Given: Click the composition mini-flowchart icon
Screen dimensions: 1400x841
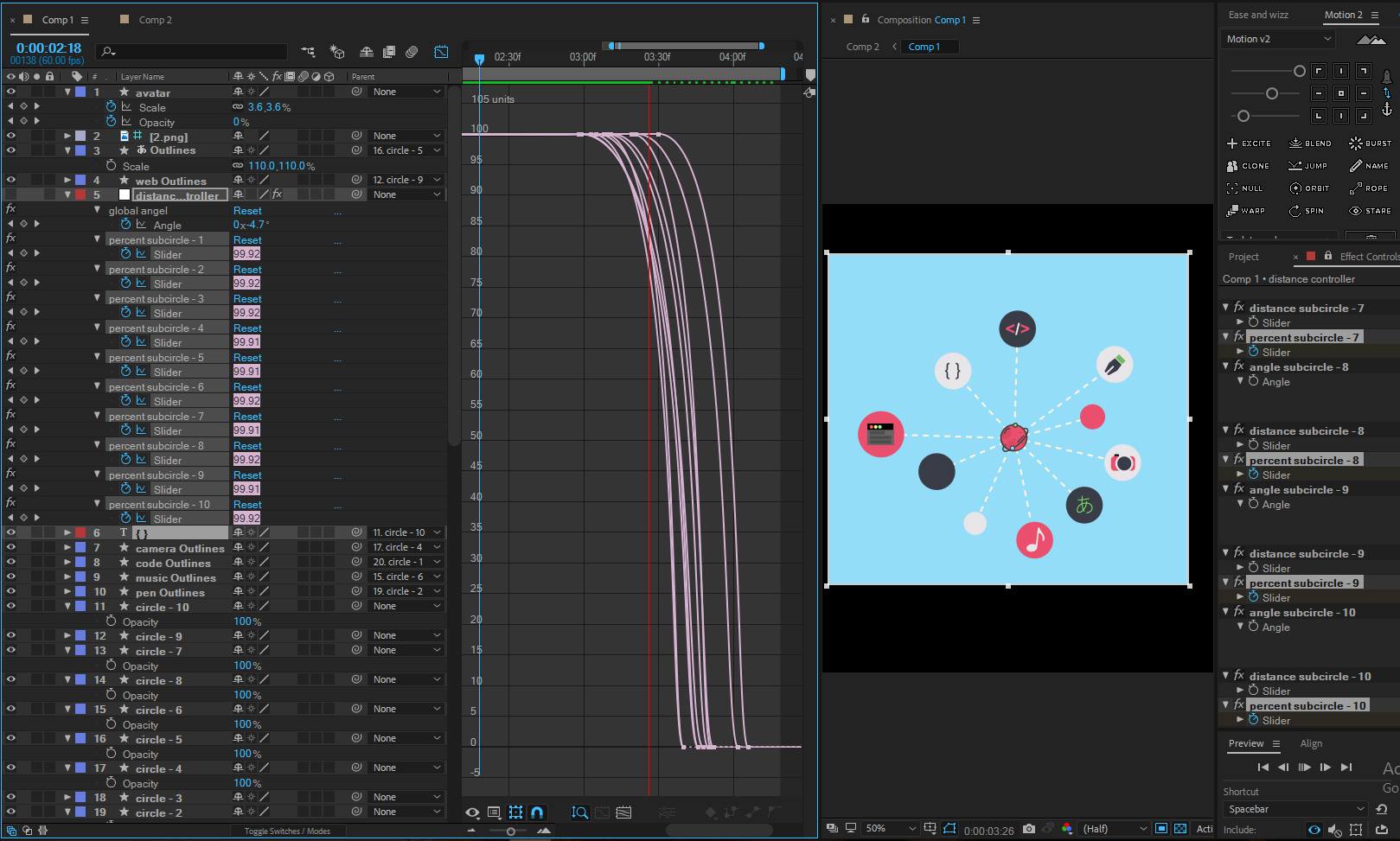Looking at the screenshot, I should pyautogui.click(x=308, y=52).
